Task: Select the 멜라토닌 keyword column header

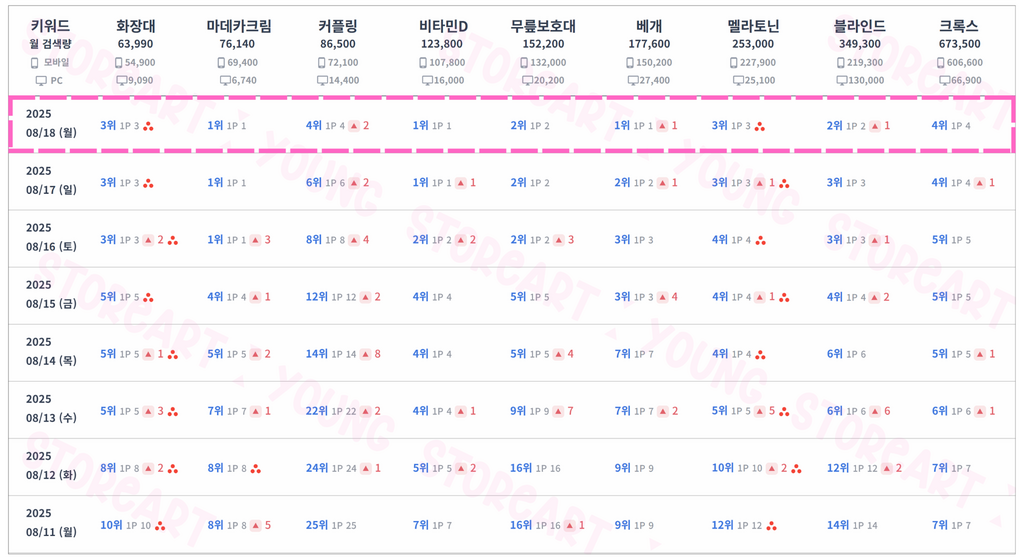Action: (x=753, y=26)
